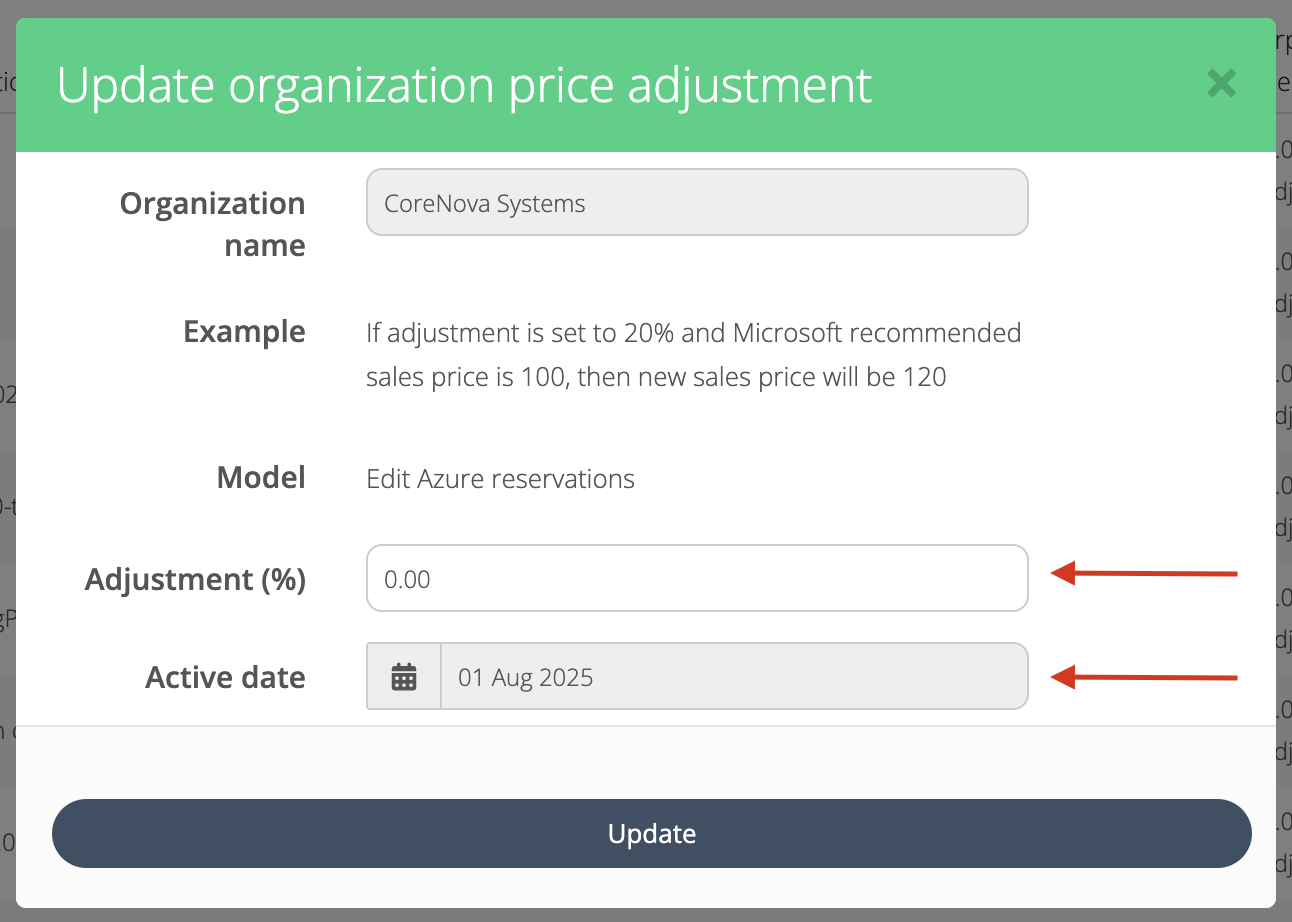Click the red arrow pointing at Adjustment field
Screen dimensions: 1292x922
[1144, 574]
